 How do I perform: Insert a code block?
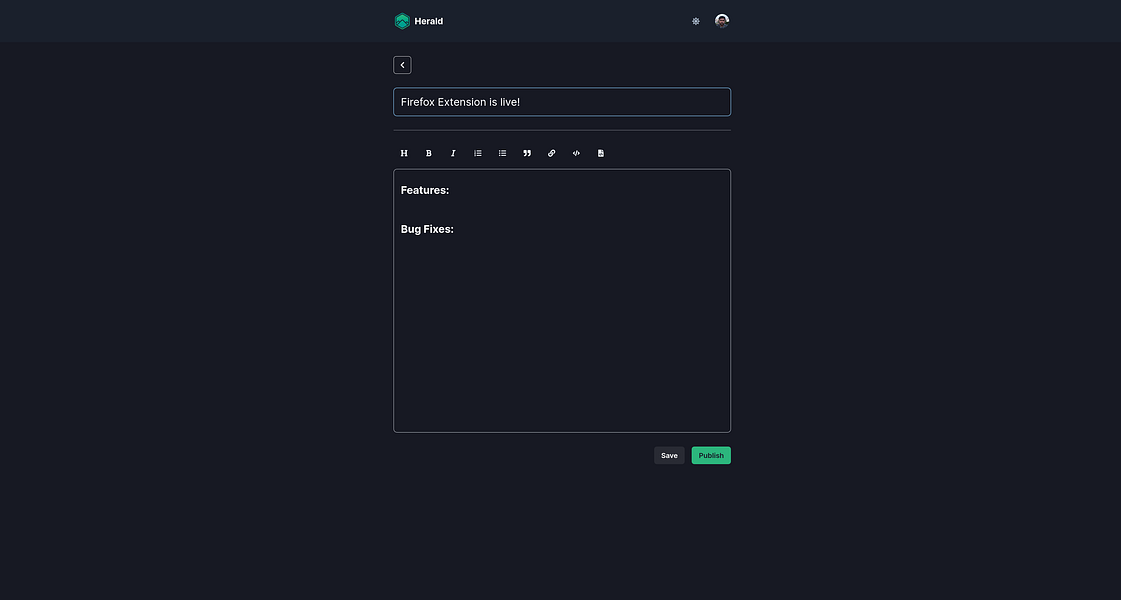(x=576, y=153)
